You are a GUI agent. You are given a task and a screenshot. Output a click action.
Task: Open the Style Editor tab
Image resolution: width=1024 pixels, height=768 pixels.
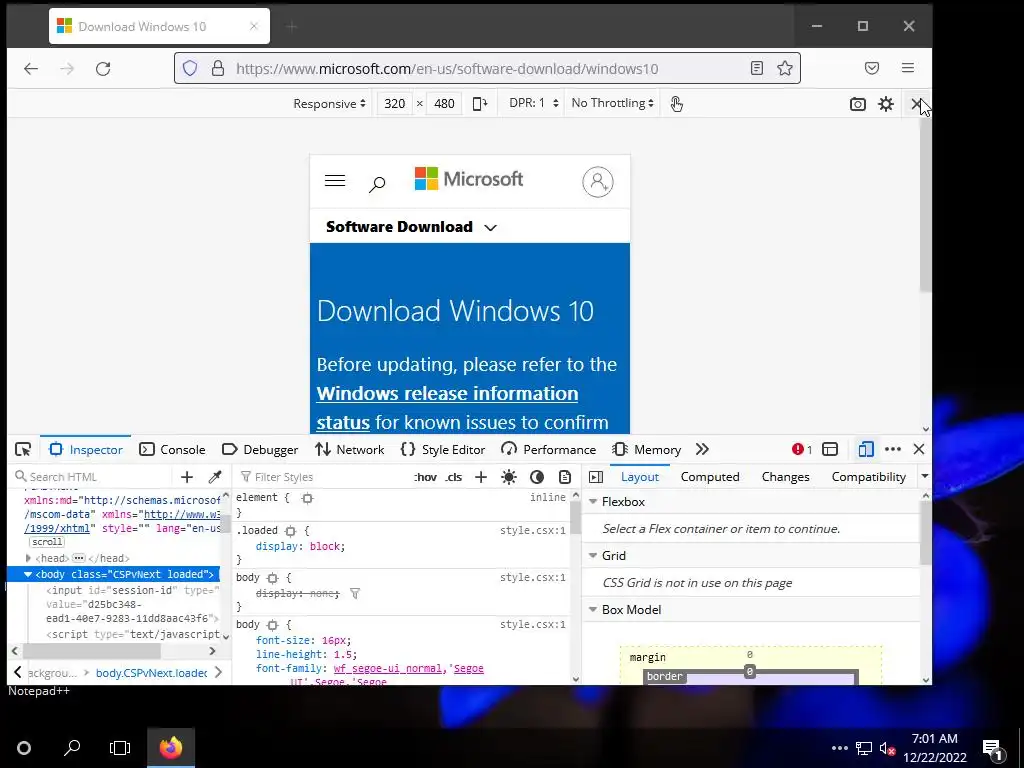[443, 449]
